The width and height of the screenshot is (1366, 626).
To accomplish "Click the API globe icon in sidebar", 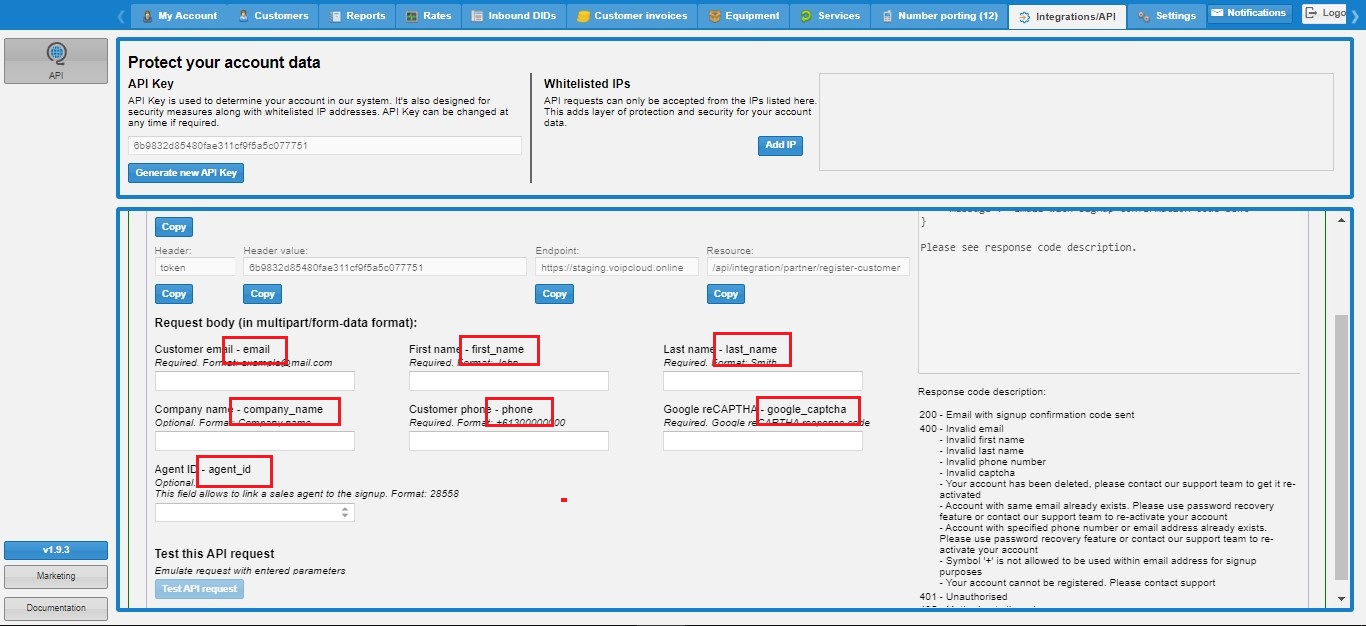I will click(56, 55).
